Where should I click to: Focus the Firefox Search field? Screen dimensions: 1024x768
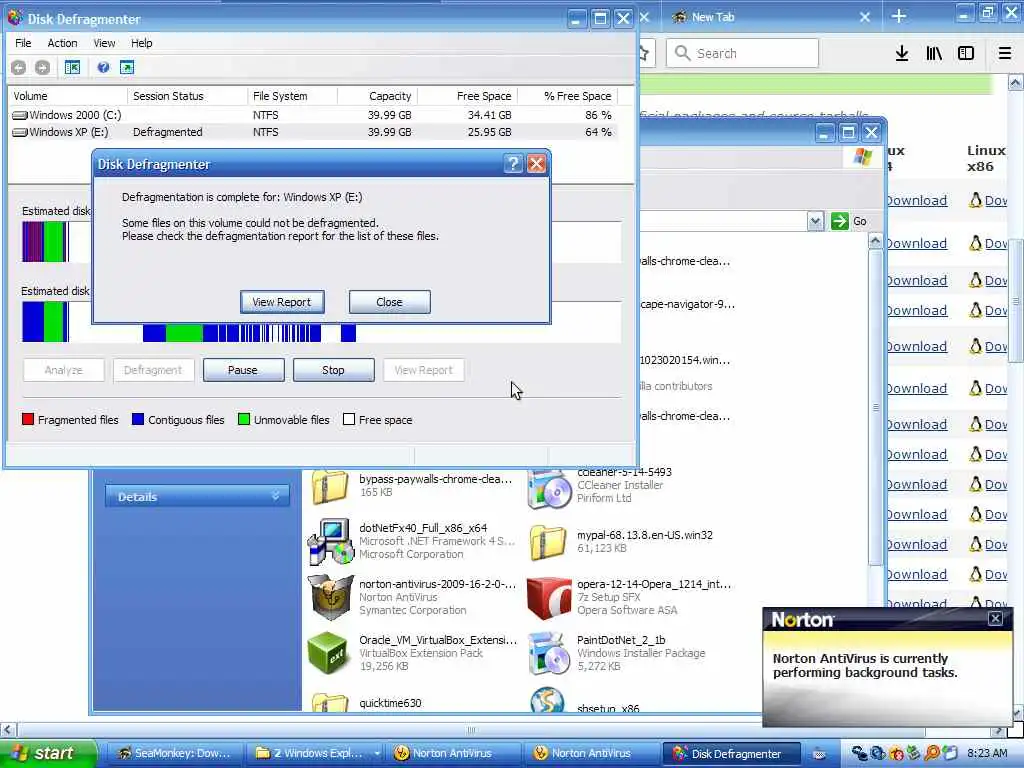coord(743,54)
